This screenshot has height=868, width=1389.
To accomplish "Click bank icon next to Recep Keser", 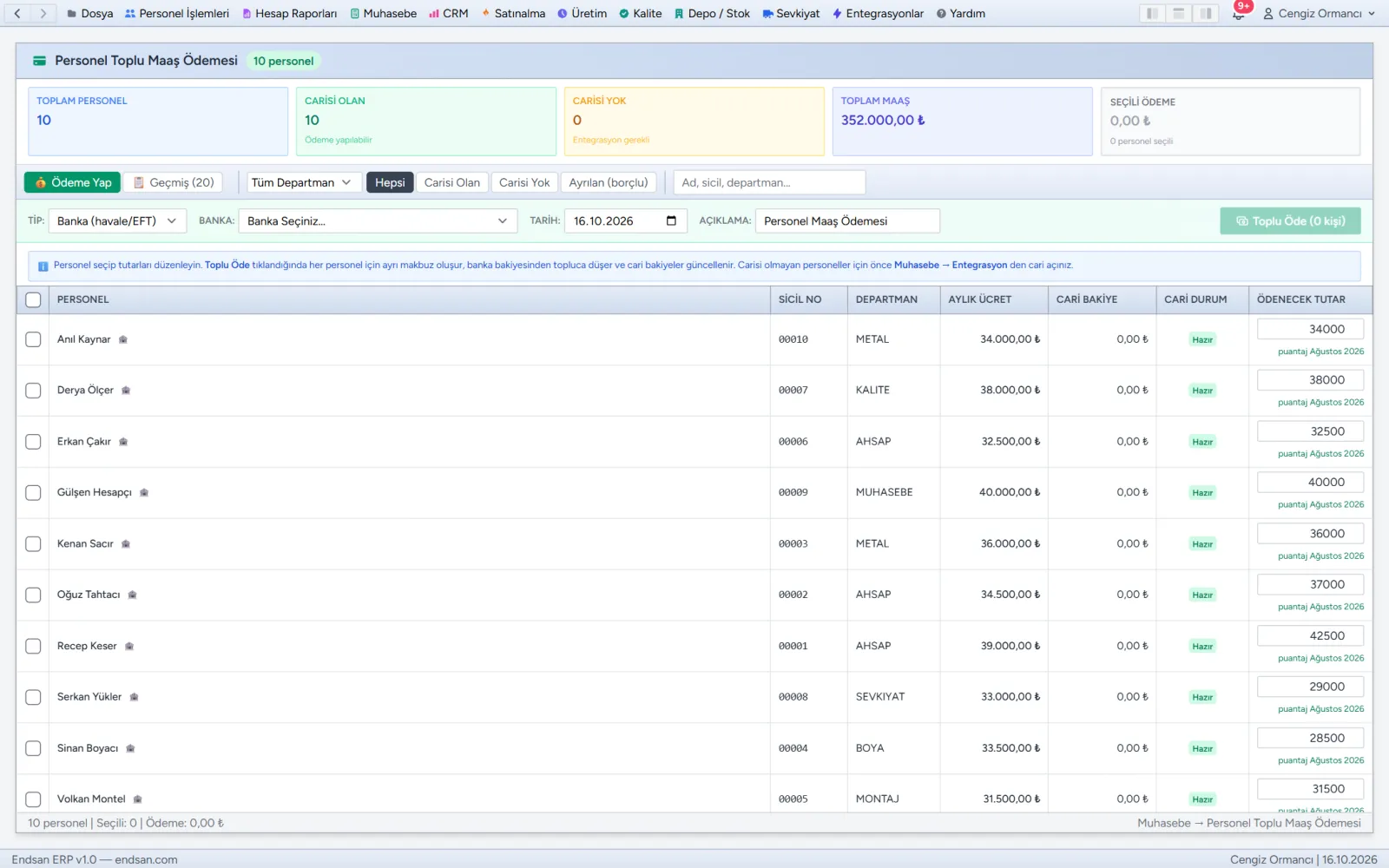I will [129, 646].
